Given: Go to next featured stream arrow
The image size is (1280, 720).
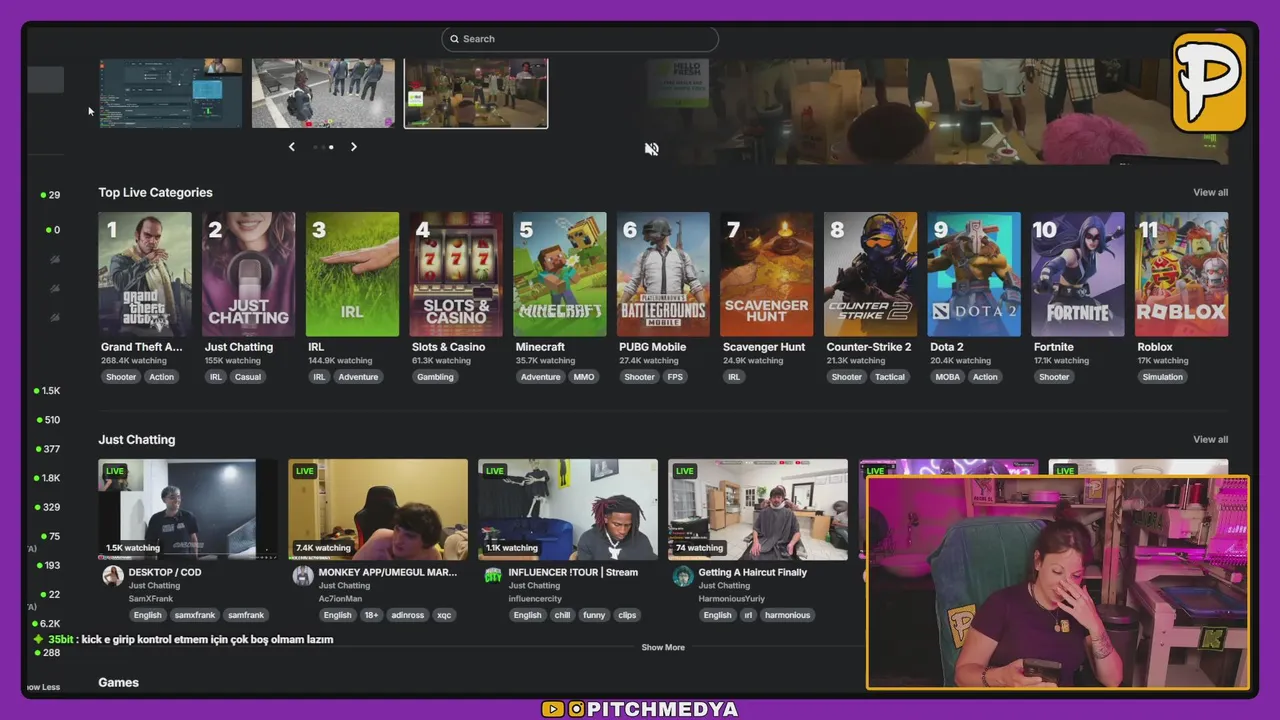Looking at the screenshot, I should pos(354,147).
